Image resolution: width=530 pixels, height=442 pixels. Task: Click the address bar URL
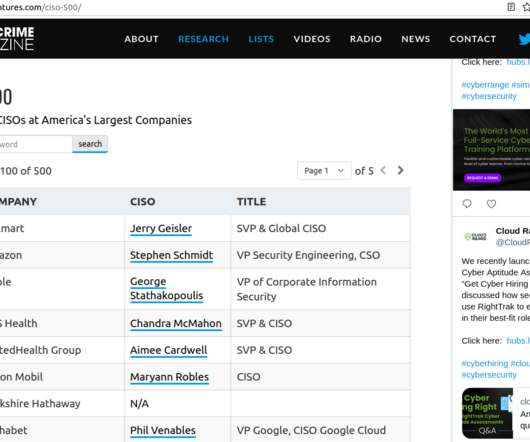tap(40, 7)
